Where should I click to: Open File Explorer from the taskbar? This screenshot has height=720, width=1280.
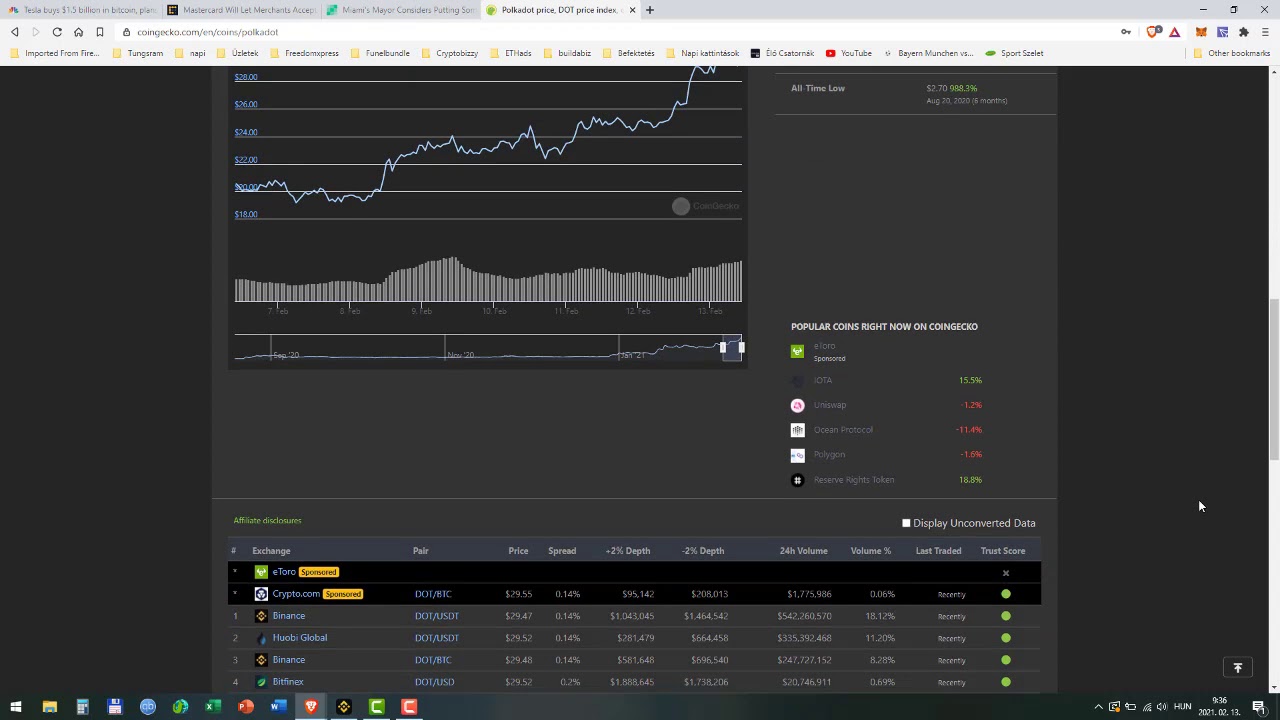49,707
